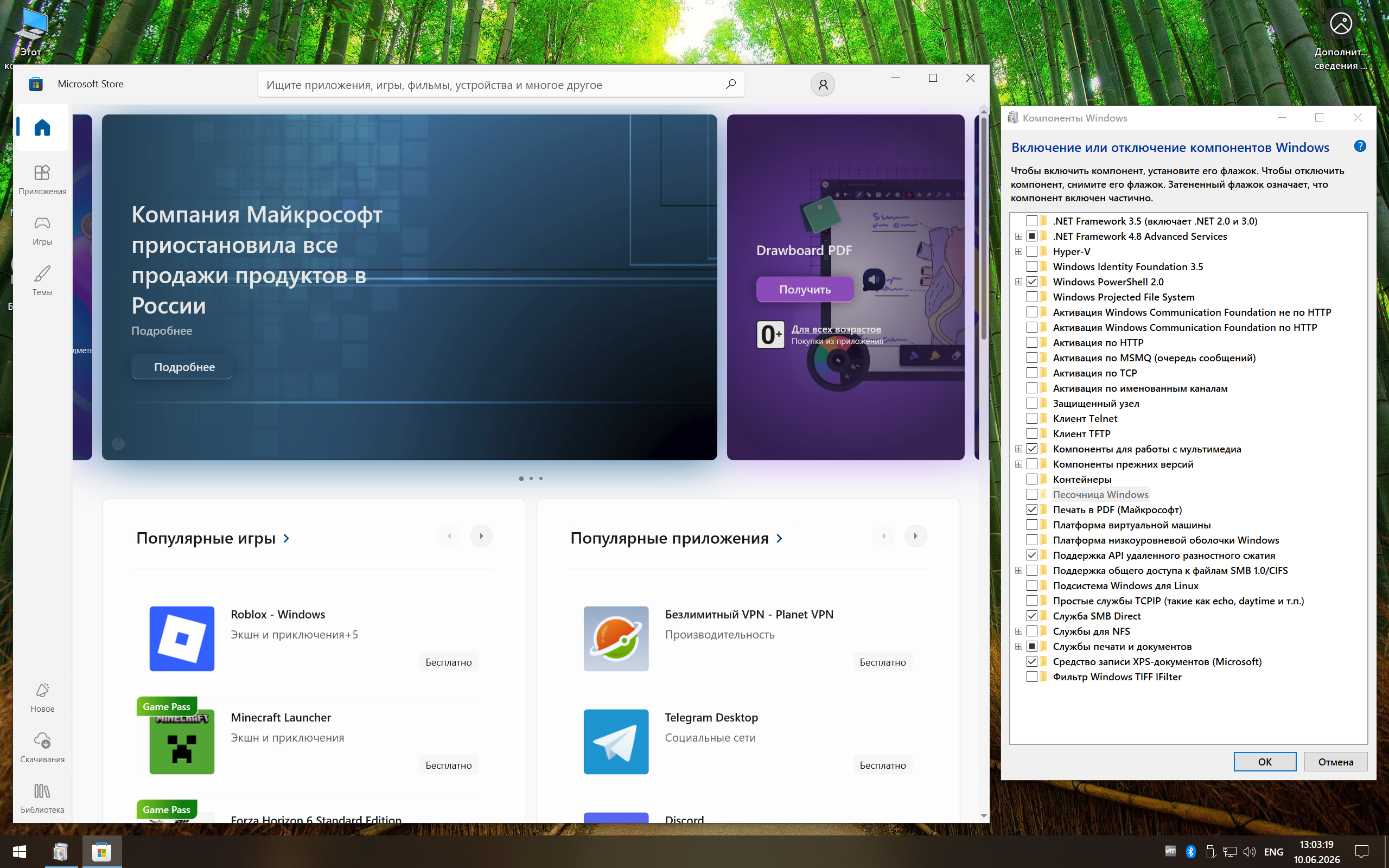The image size is (1389, 868).
Task: Uncheck Windows PowerShell 2.0
Action: [x=1031, y=282]
